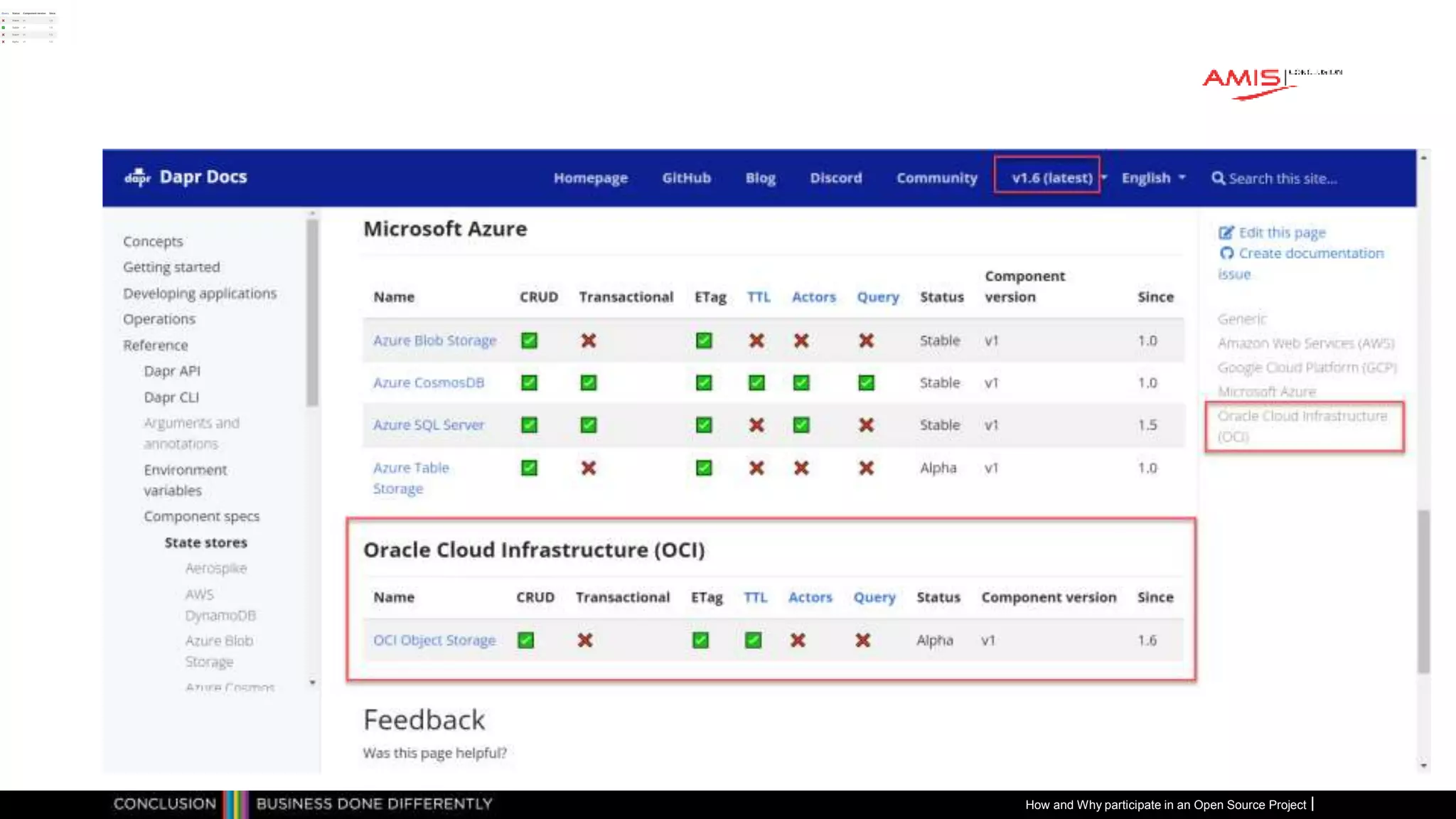Click the sidebar scroll down arrow

click(312, 683)
